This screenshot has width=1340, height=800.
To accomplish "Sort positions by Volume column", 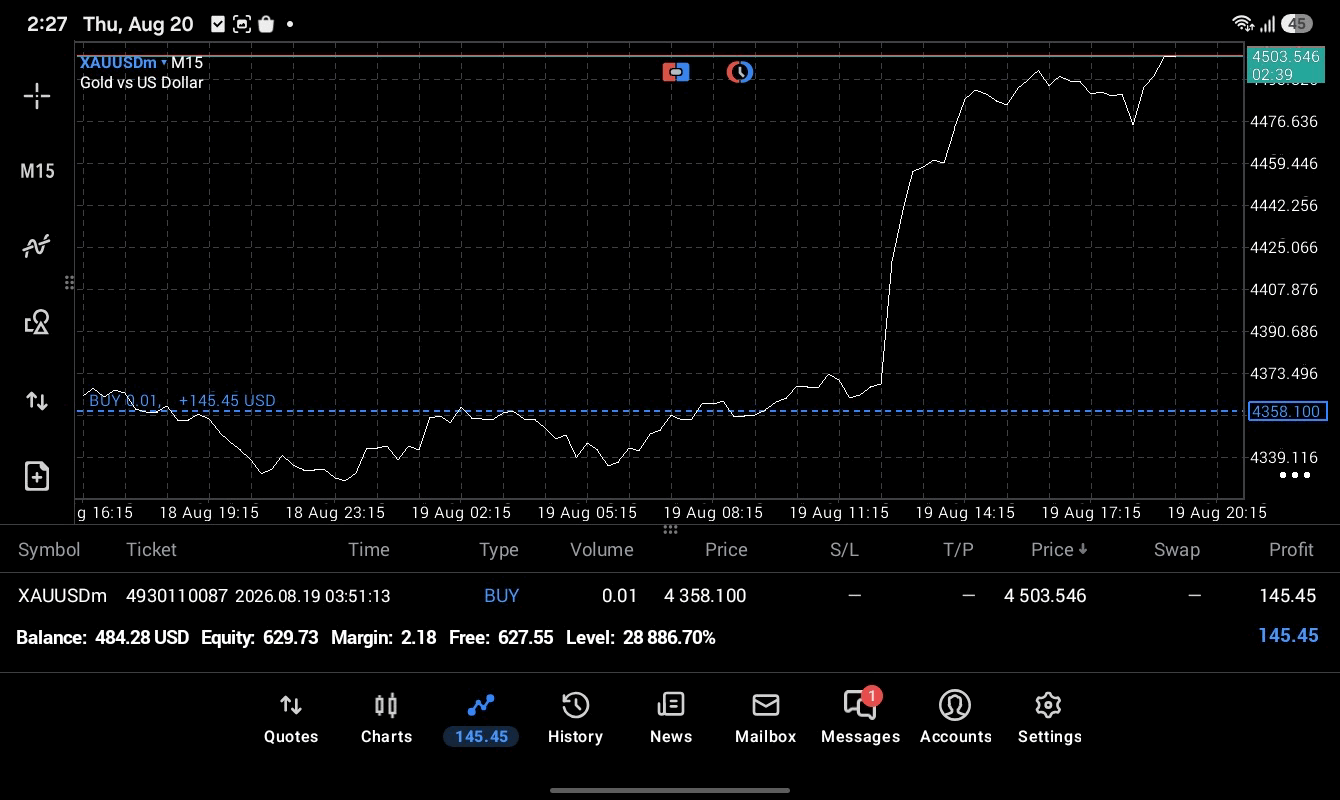I will click(602, 550).
